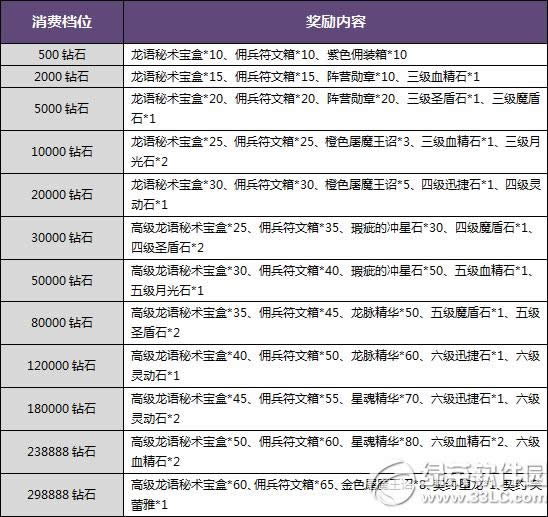Select the 500 钻石 tier cell

coord(62,55)
